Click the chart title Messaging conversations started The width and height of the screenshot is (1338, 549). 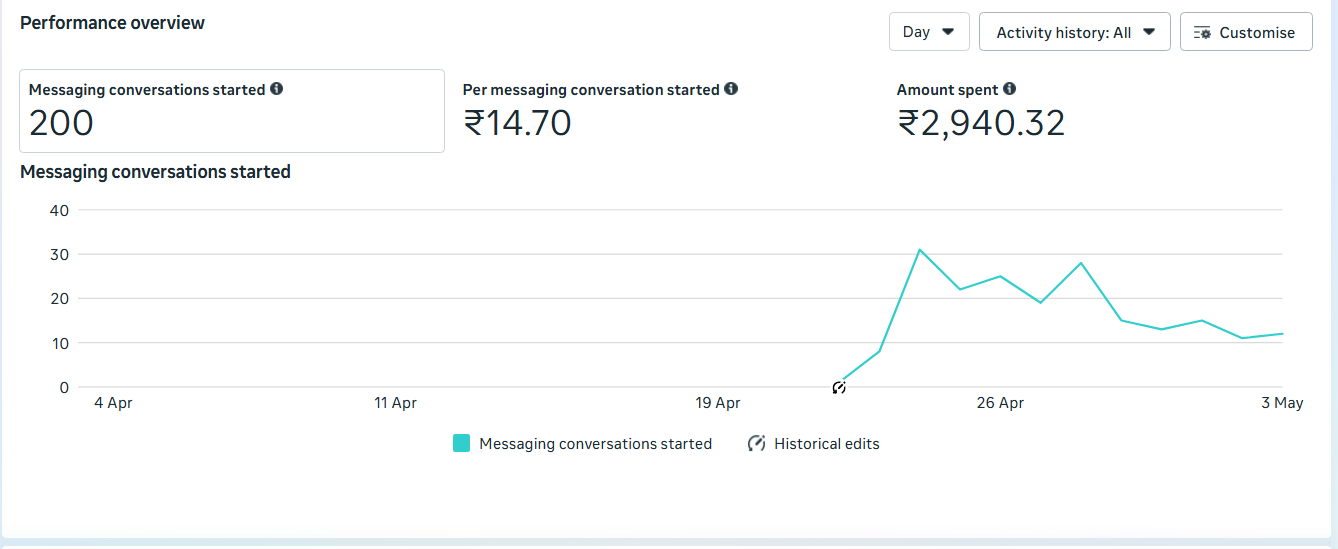click(x=155, y=172)
